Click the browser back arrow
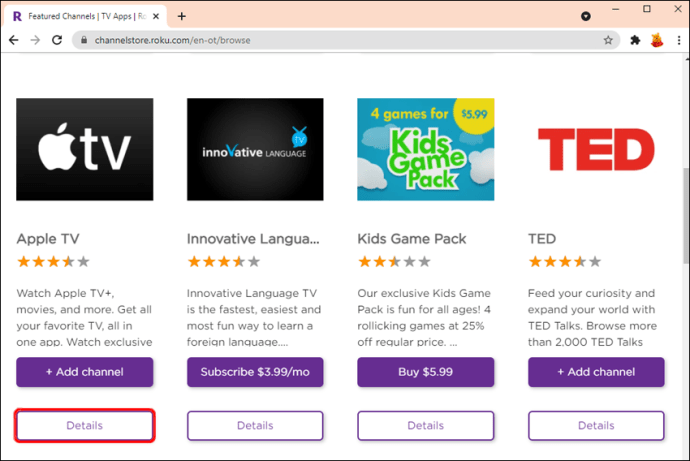 [x=13, y=40]
